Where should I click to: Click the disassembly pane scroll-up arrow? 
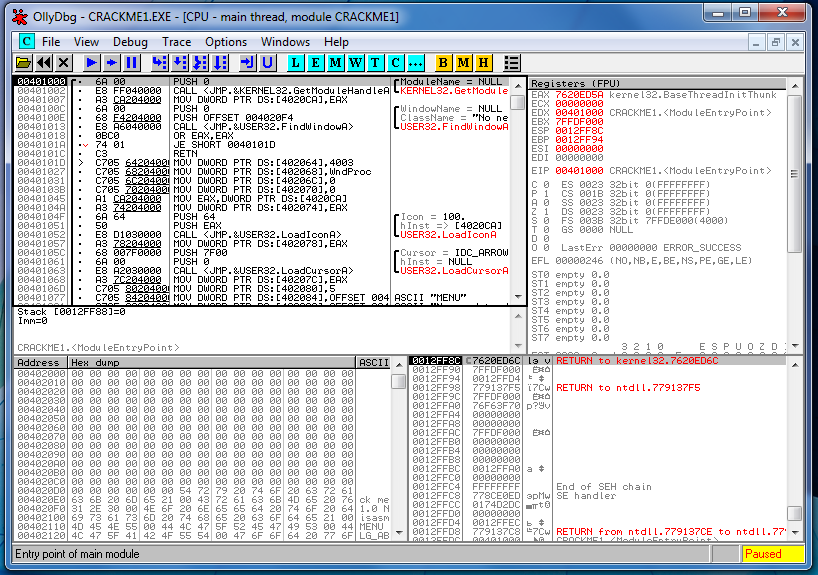coord(518,85)
